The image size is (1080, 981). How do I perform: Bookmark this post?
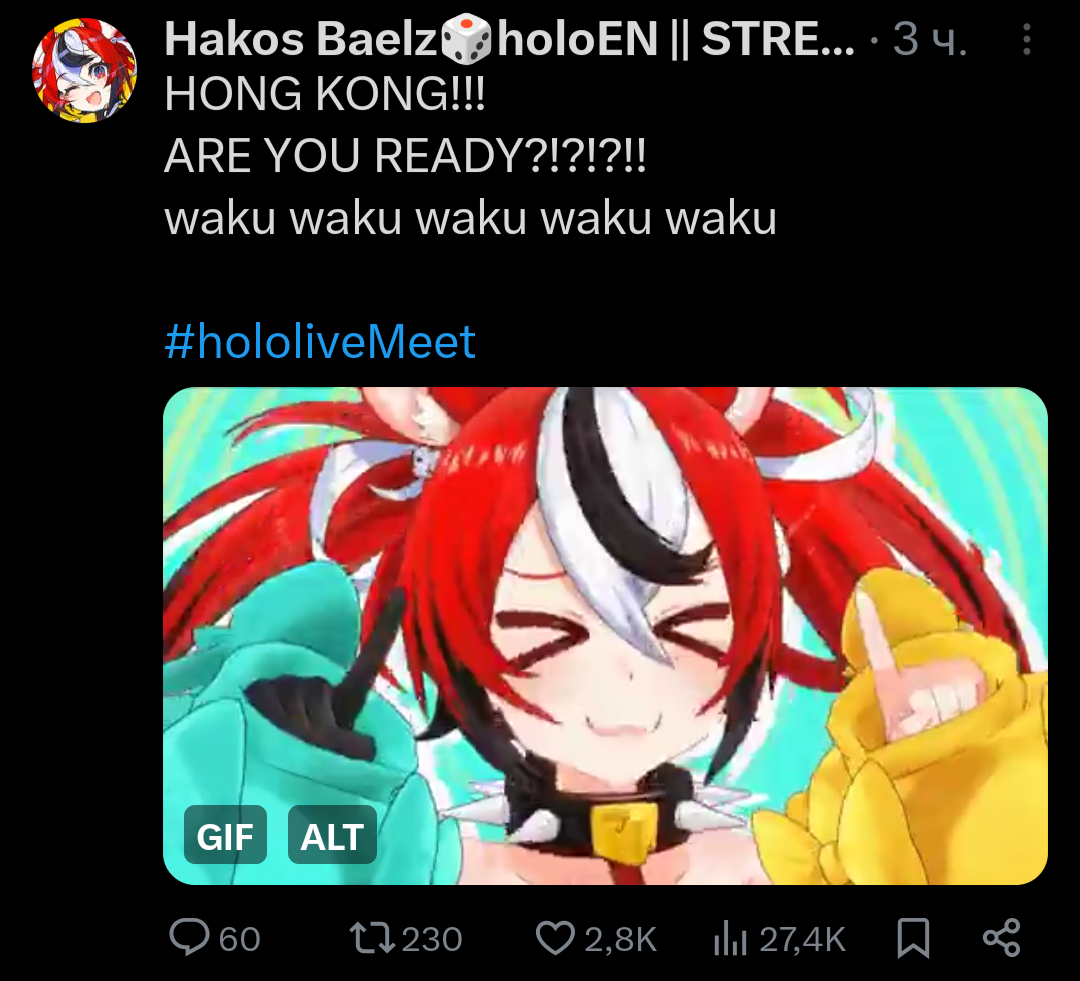913,938
